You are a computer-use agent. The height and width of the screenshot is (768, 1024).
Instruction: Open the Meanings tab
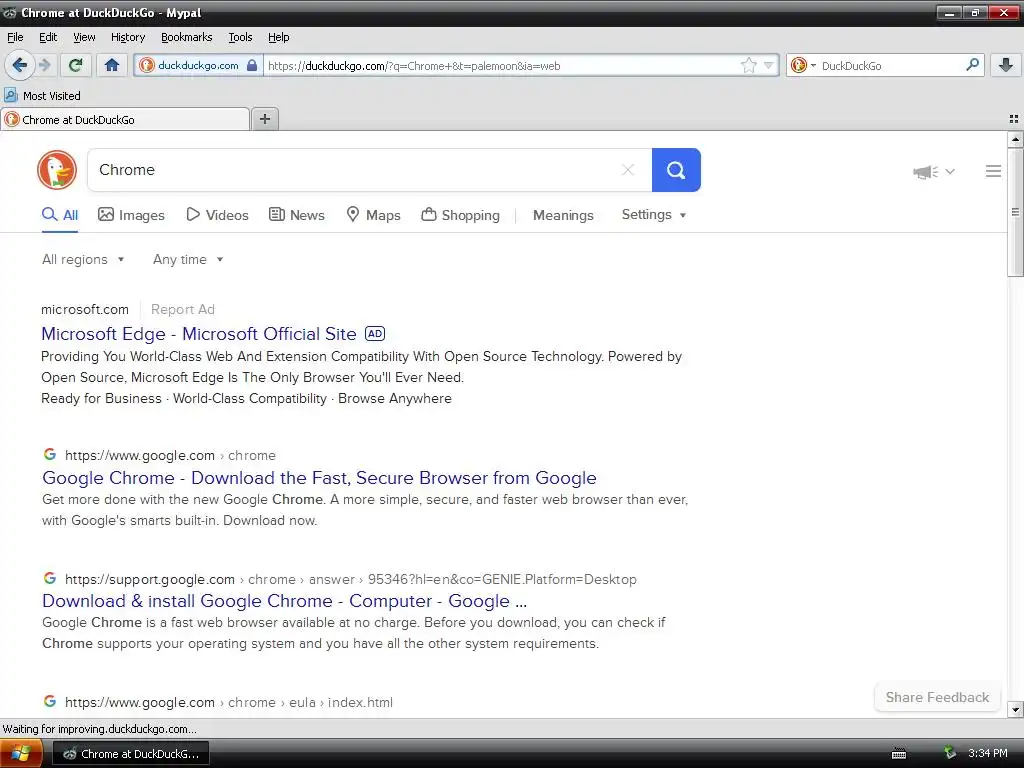tap(563, 215)
